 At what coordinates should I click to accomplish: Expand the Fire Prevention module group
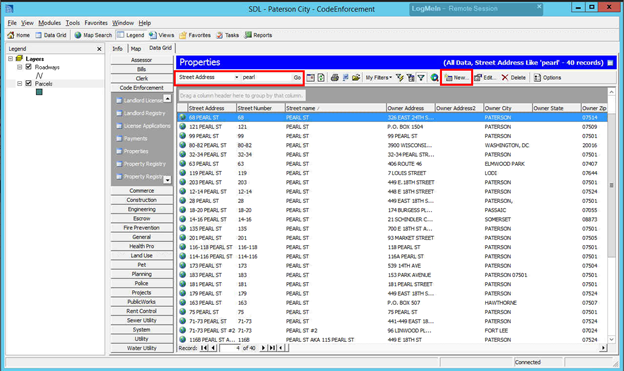coord(142,228)
